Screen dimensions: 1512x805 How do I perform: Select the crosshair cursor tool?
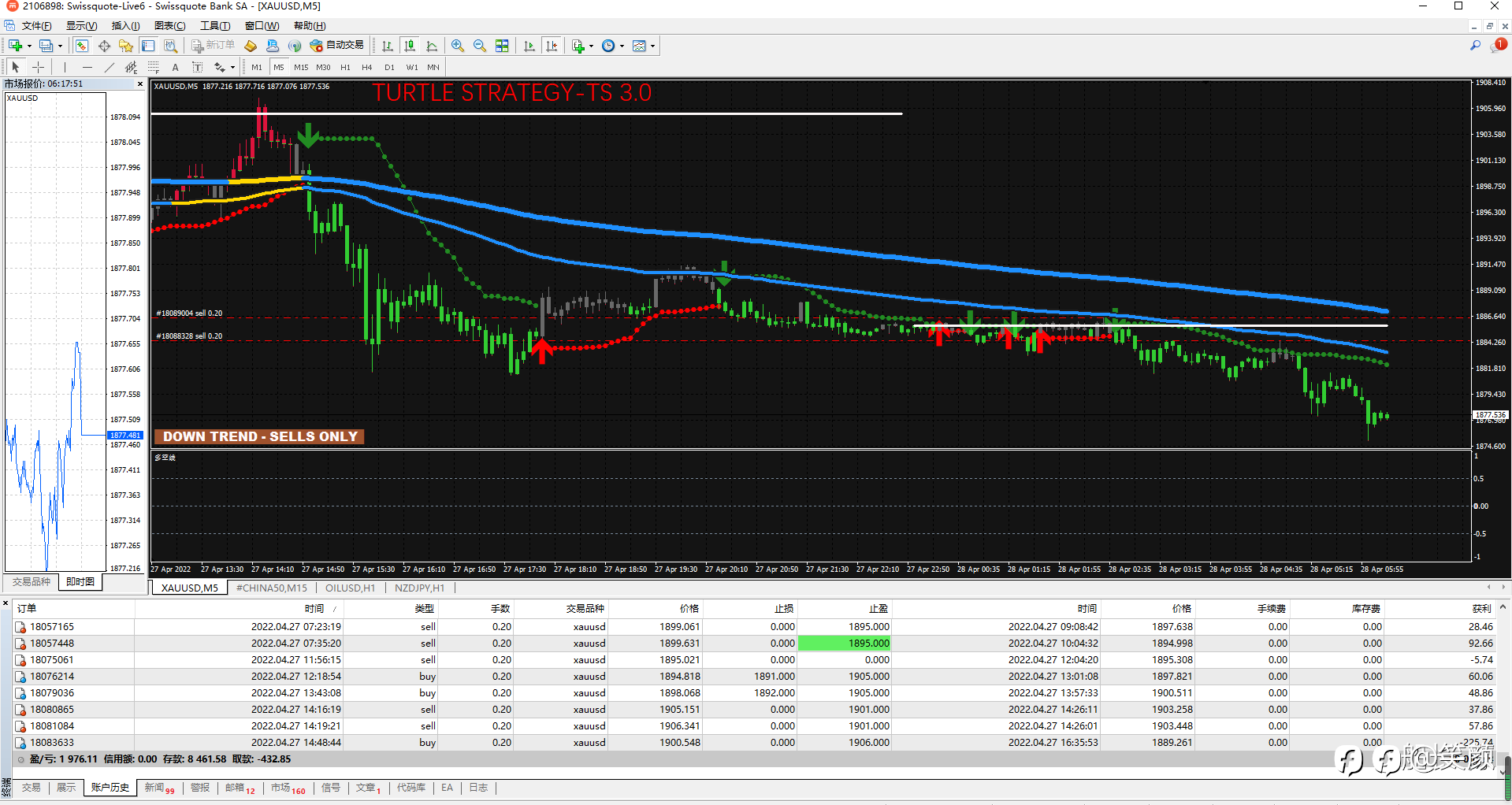tap(38, 67)
